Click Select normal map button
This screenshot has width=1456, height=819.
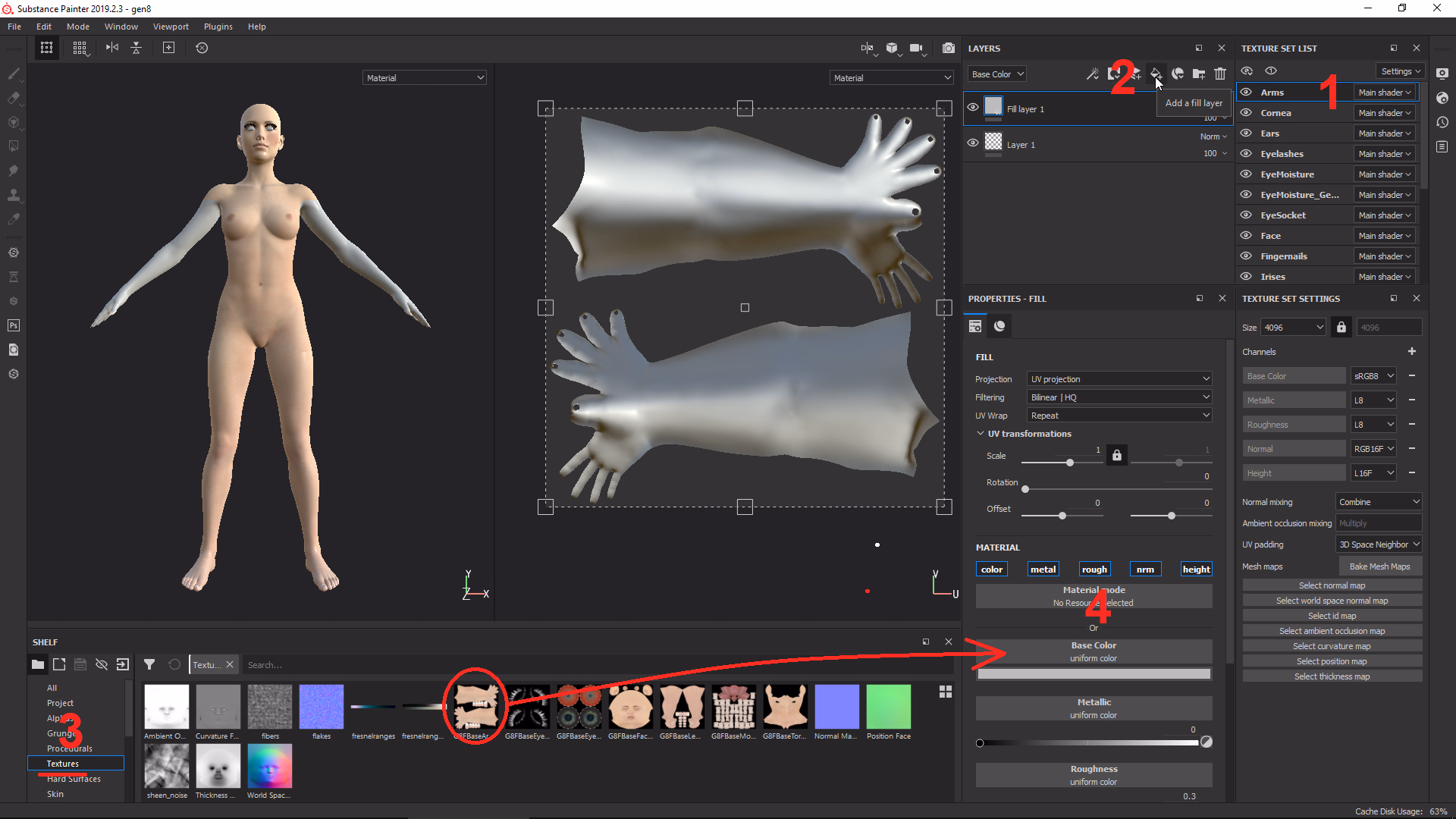pyautogui.click(x=1332, y=585)
